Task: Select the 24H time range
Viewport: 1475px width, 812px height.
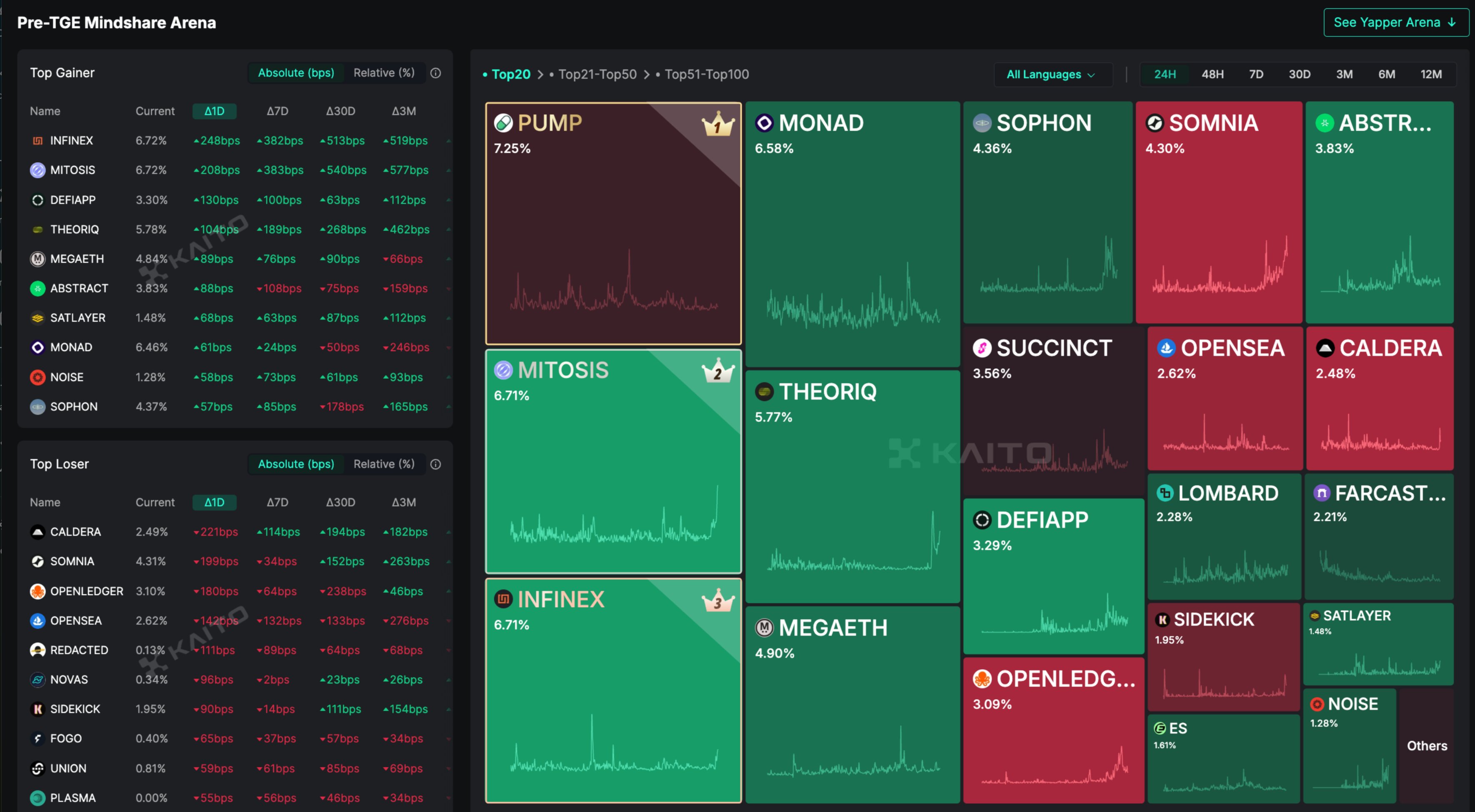Action: tap(1165, 75)
